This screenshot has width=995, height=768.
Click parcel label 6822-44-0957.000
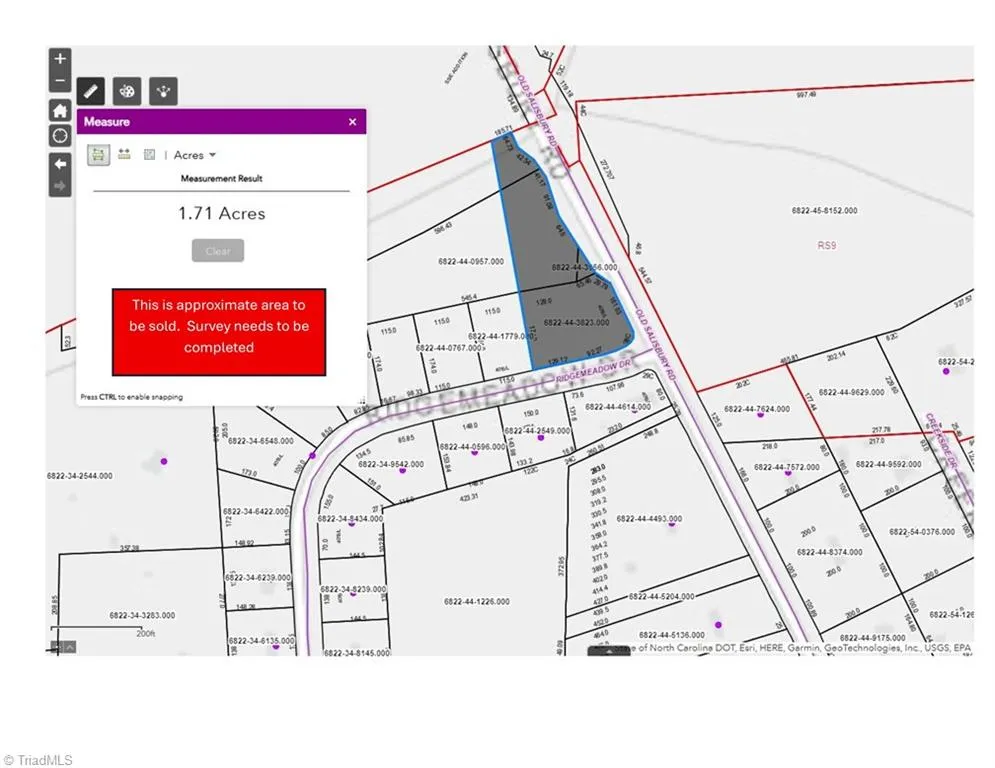[x=471, y=262]
